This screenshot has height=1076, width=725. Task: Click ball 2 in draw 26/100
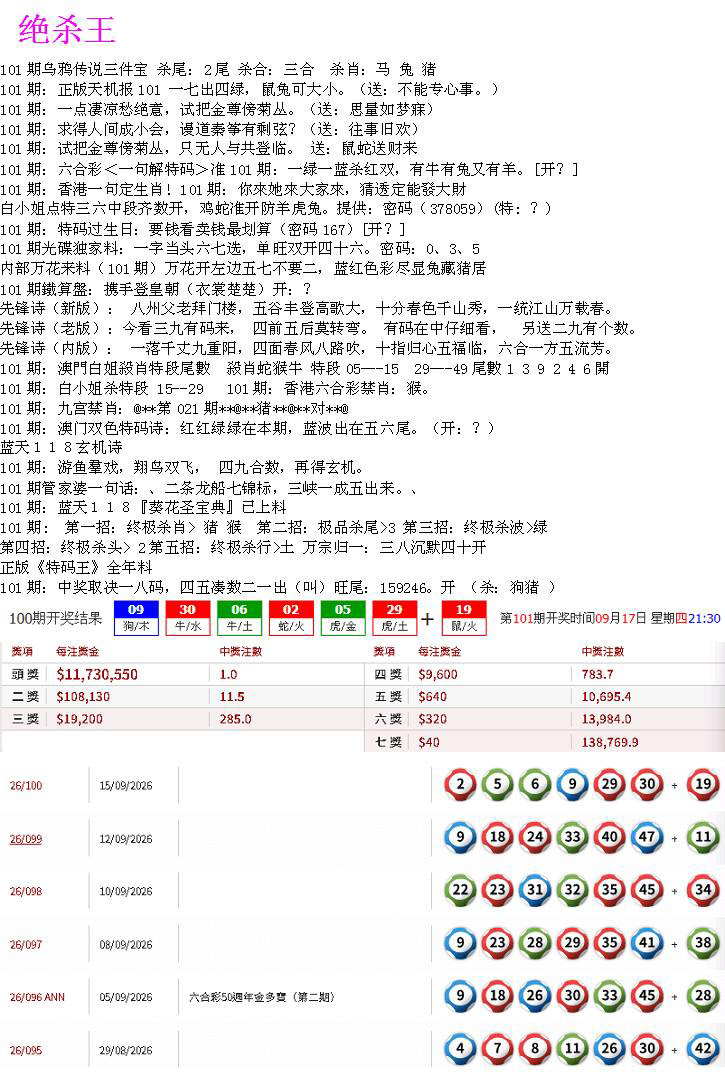pos(460,784)
